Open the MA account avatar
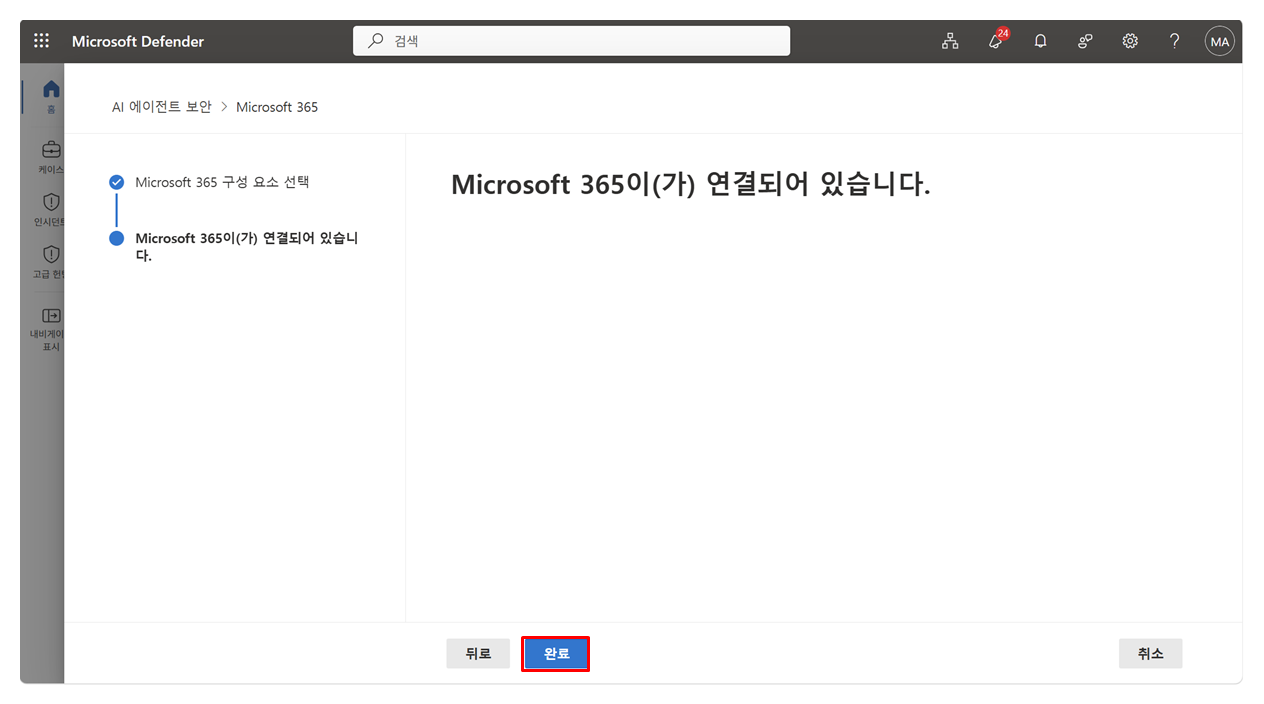Image resolution: width=1264 pixels, height=704 pixels. coord(1220,41)
